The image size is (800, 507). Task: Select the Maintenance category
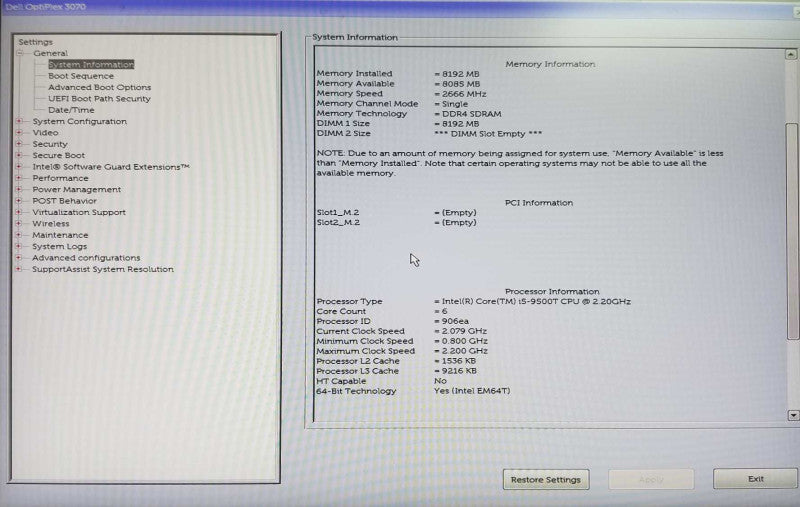60,235
